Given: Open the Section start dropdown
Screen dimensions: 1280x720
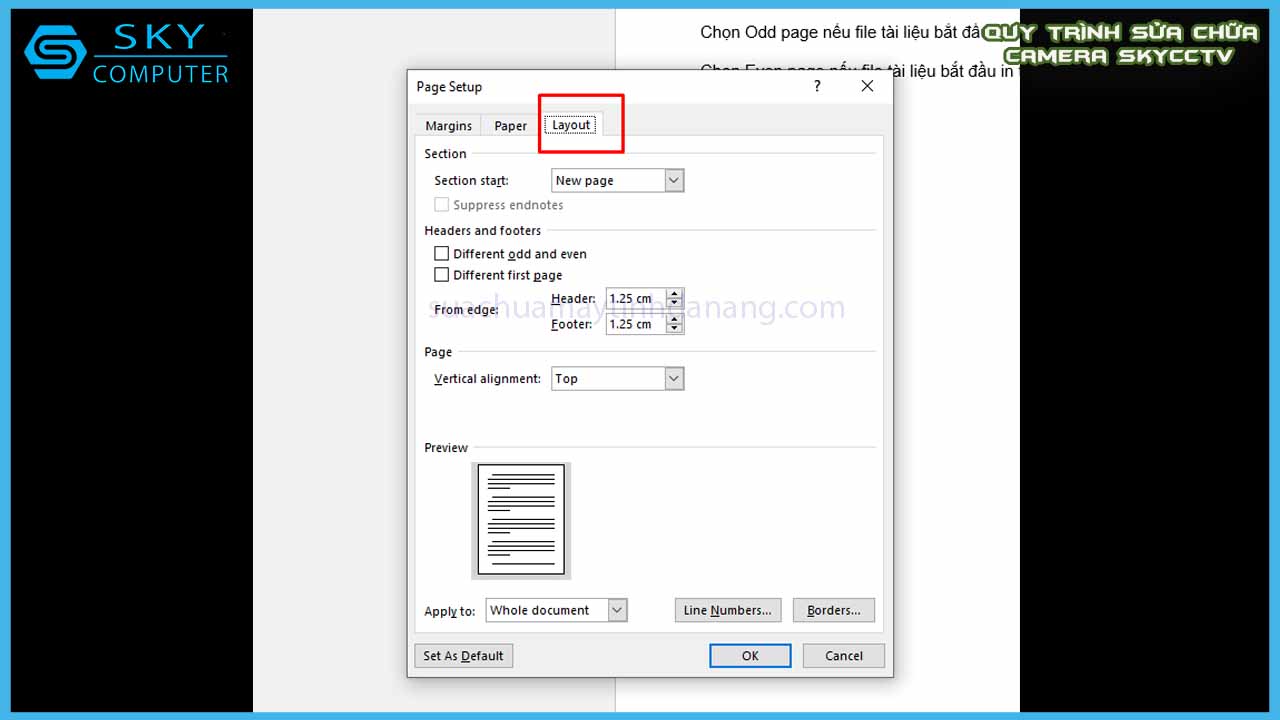Looking at the screenshot, I should click(674, 181).
